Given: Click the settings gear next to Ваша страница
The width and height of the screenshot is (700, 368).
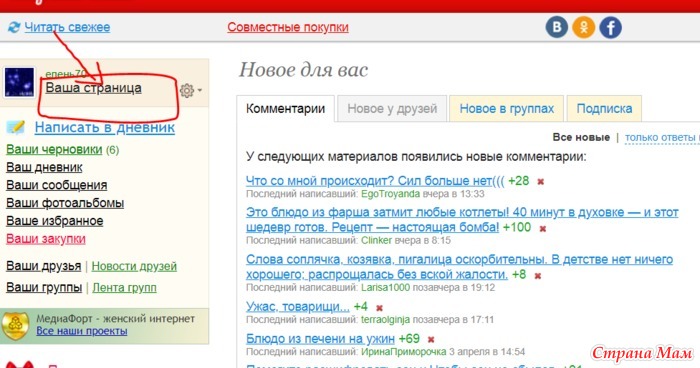Looking at the screenshot, I should click(187, 90).
